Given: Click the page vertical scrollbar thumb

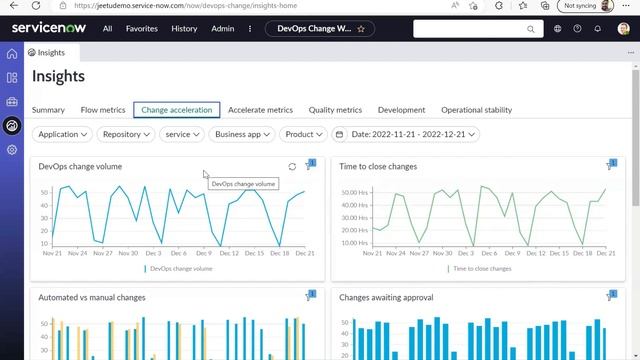Looking at the screenshot, I should [x=636, y=138].
